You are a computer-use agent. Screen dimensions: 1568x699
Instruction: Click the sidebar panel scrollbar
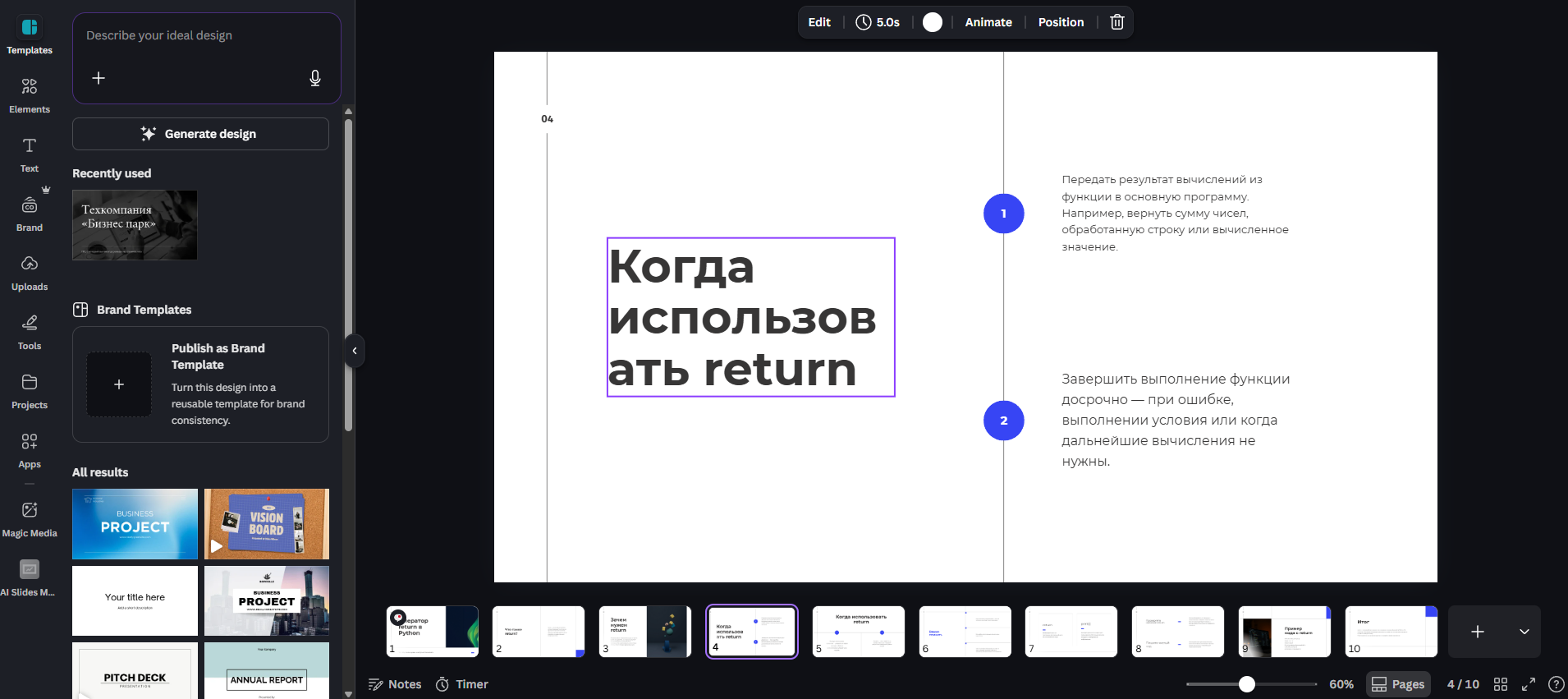[x=348, y=275]
